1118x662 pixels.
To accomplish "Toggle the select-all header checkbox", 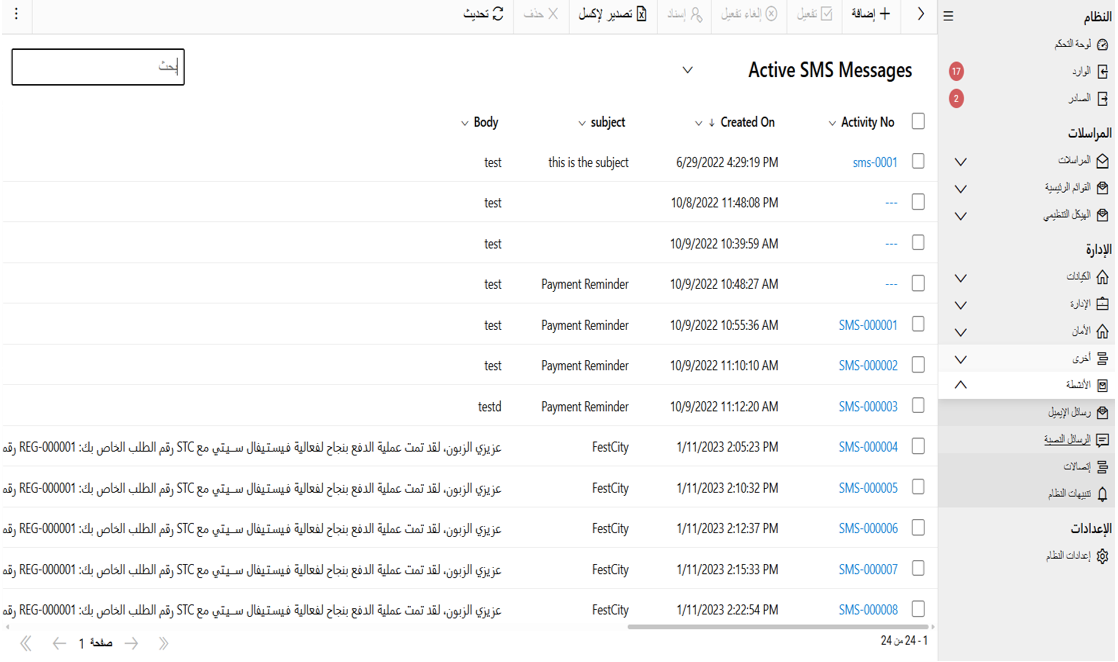I will 918,122.
